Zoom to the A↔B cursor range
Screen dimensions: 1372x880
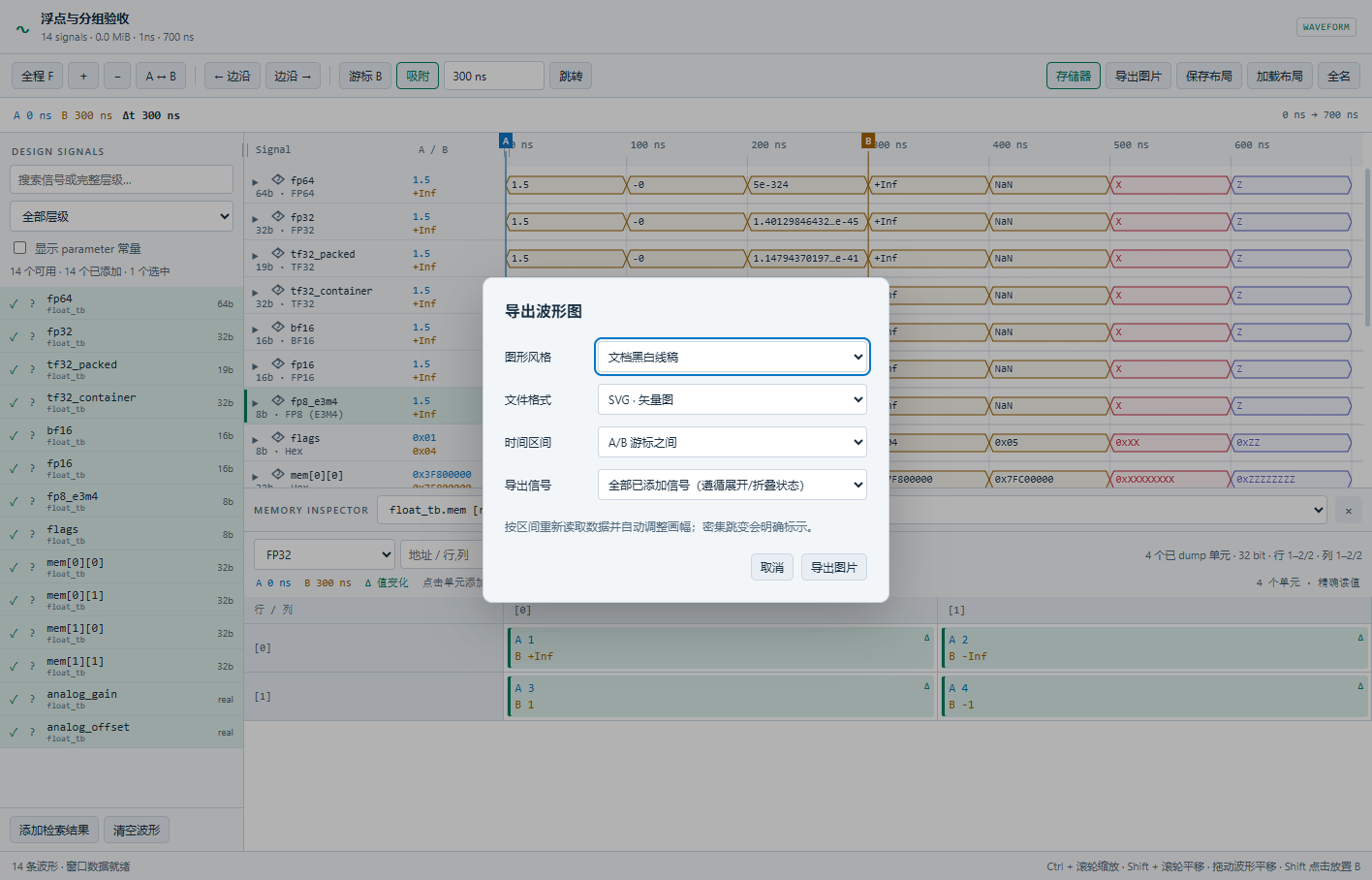[x=161, y=76]
